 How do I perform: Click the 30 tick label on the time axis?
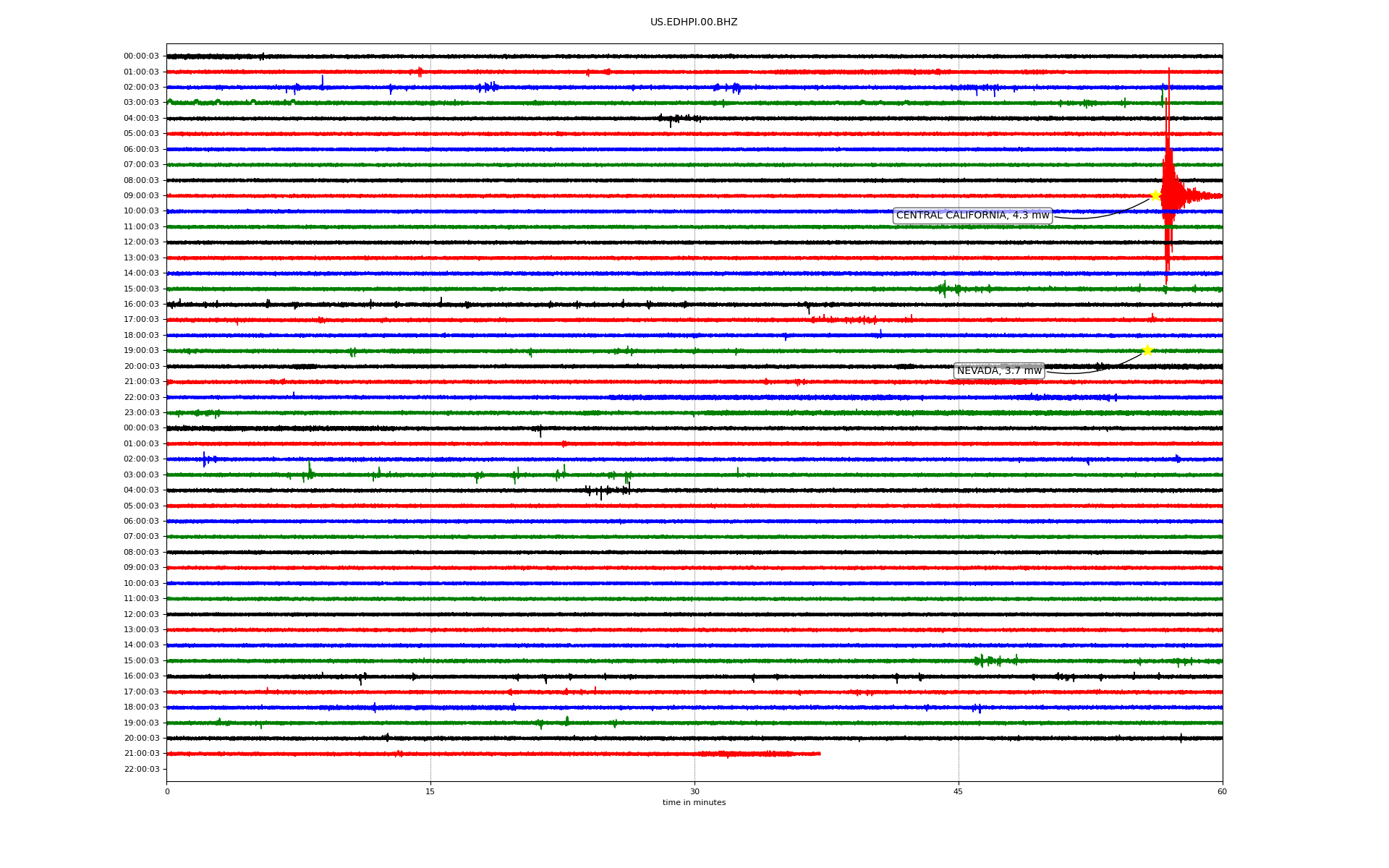694,791
